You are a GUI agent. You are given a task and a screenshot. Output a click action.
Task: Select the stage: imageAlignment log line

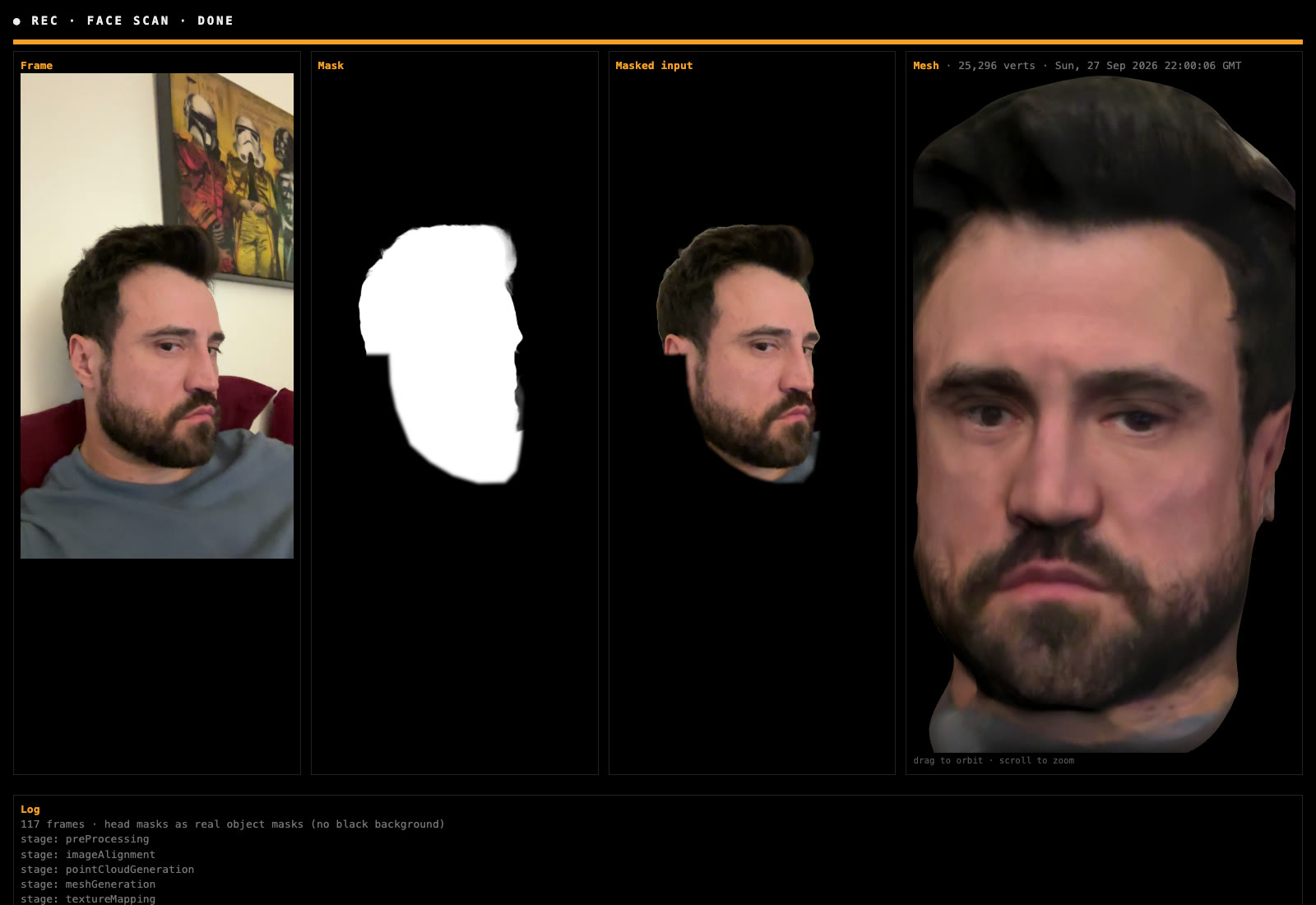coord(88,855)
